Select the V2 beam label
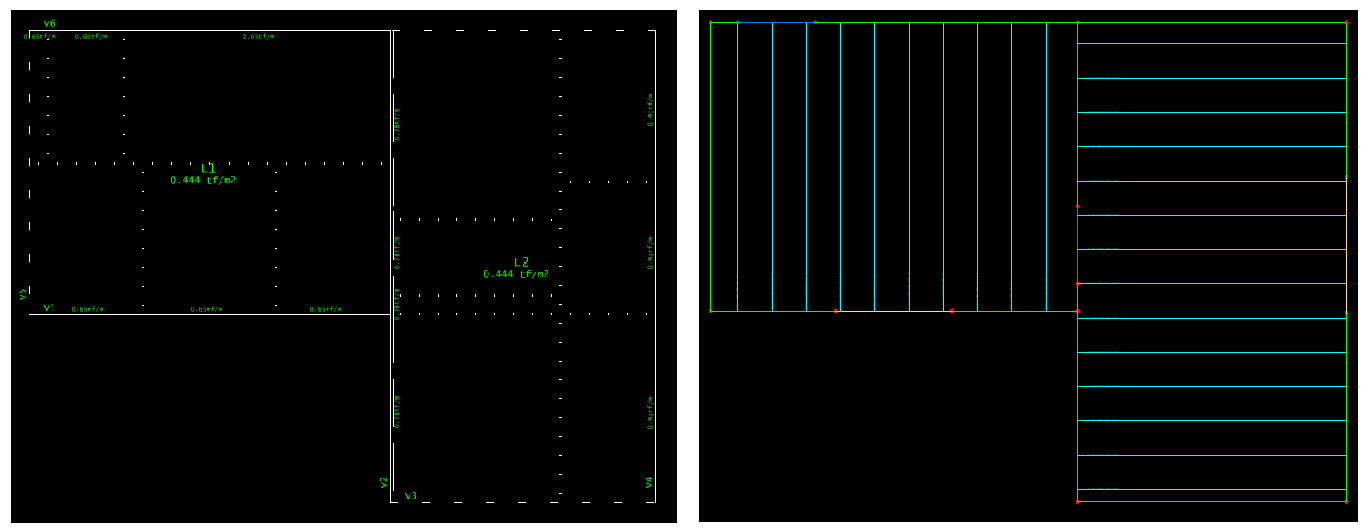 point(383,482)
